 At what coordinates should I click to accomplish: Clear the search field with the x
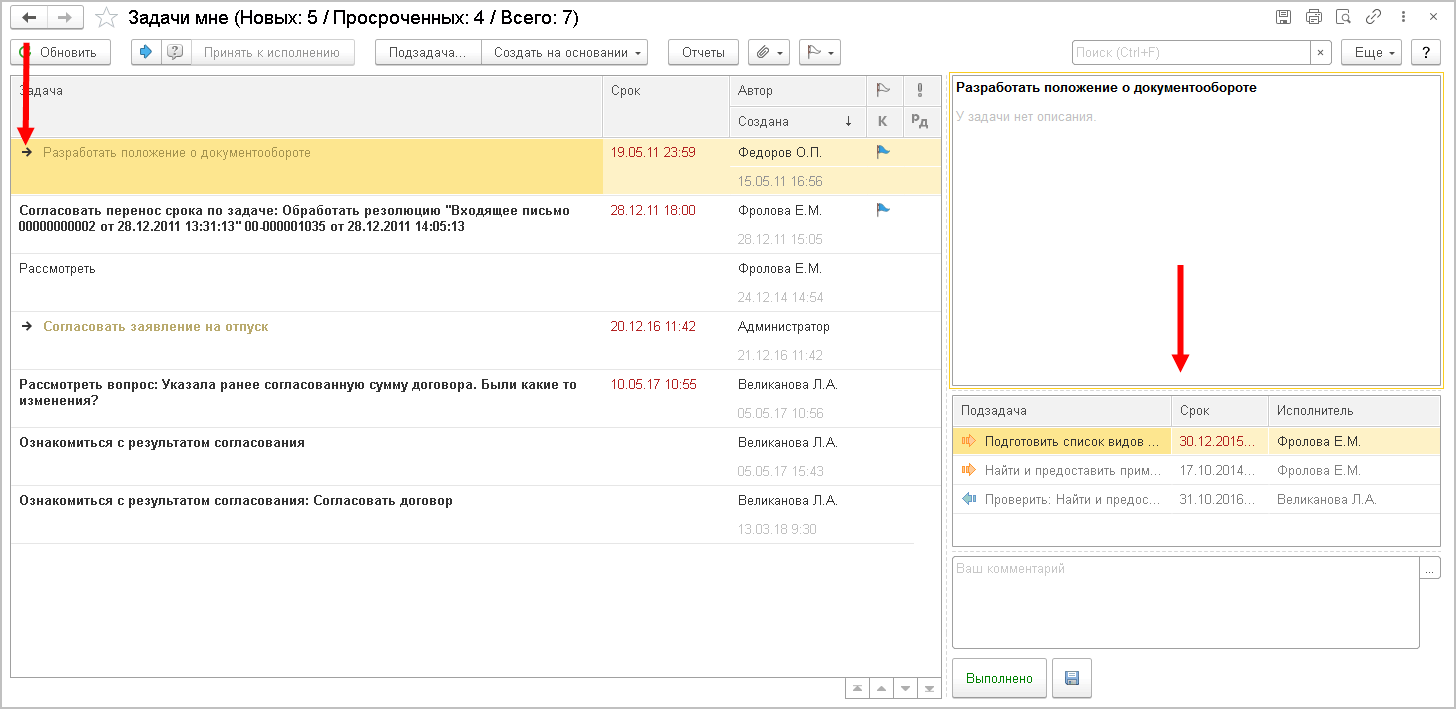[1321, 53]
